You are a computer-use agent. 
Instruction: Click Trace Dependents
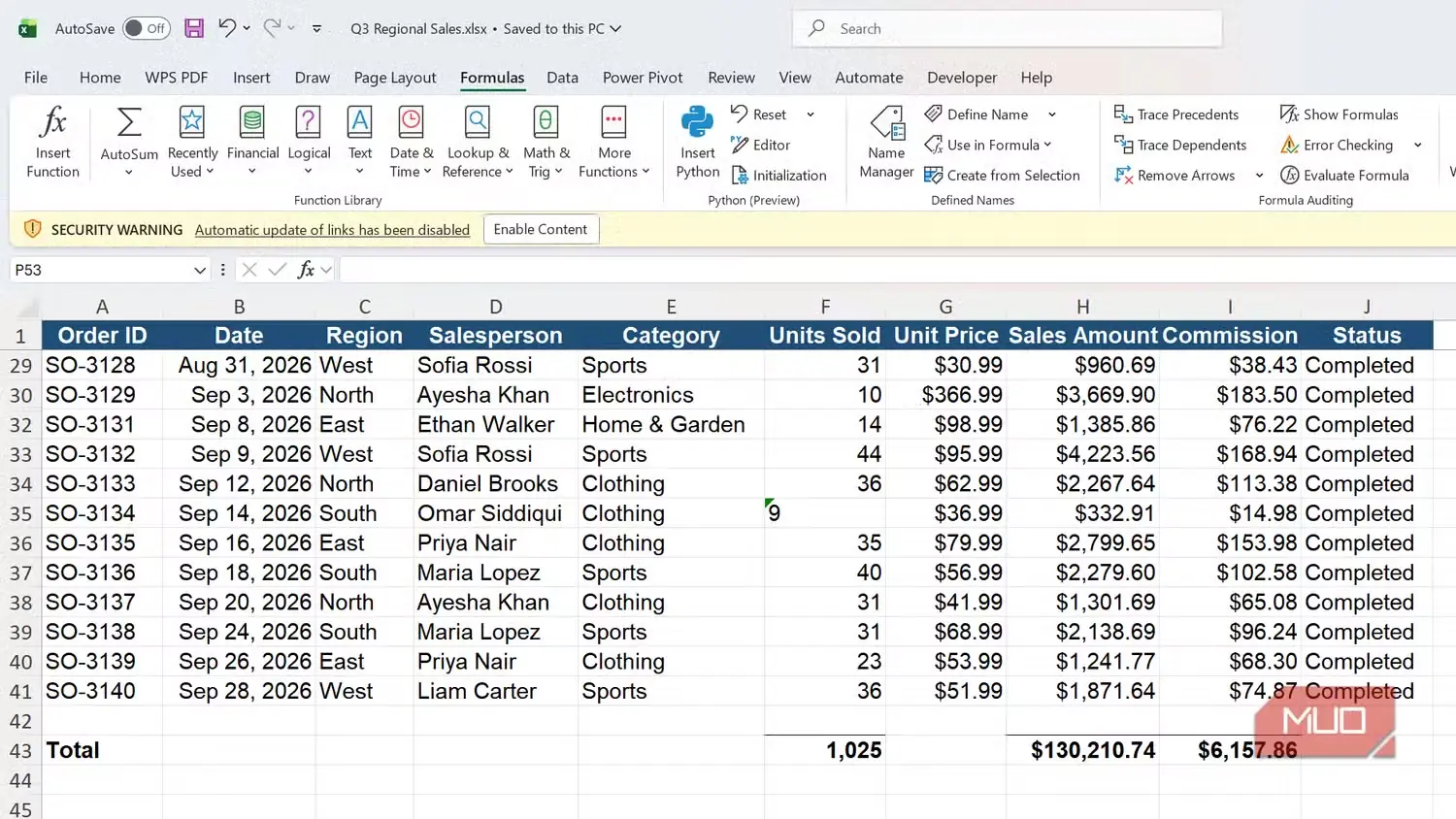[1180, 145]
